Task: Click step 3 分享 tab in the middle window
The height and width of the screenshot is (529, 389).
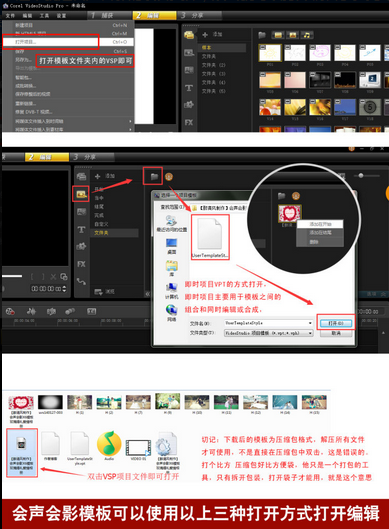Action: tap(92, 157)
